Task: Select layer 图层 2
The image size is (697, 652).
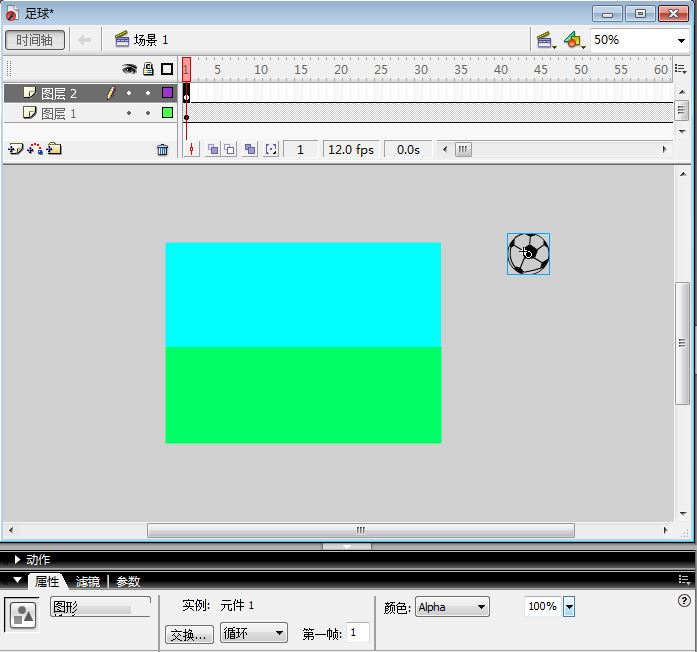Action: click(59, 93)
